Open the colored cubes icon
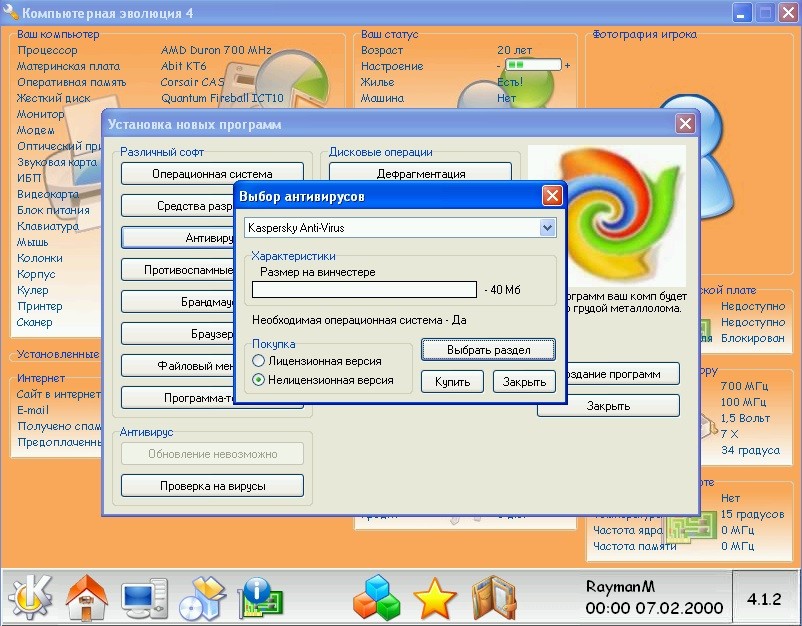This screenshot has width=802, height=626. (x=376, y=597)
